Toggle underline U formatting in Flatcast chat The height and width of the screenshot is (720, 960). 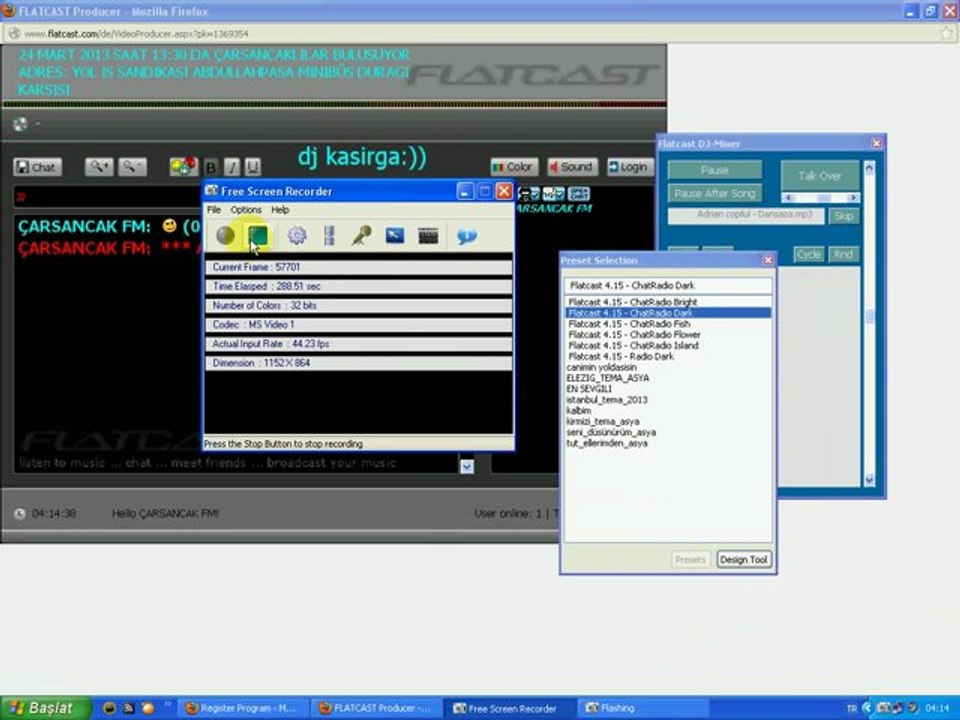[253, 167]
